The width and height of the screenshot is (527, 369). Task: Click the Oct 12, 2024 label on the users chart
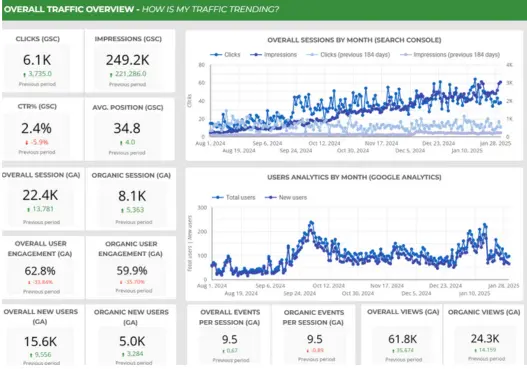tap(328, 286)
